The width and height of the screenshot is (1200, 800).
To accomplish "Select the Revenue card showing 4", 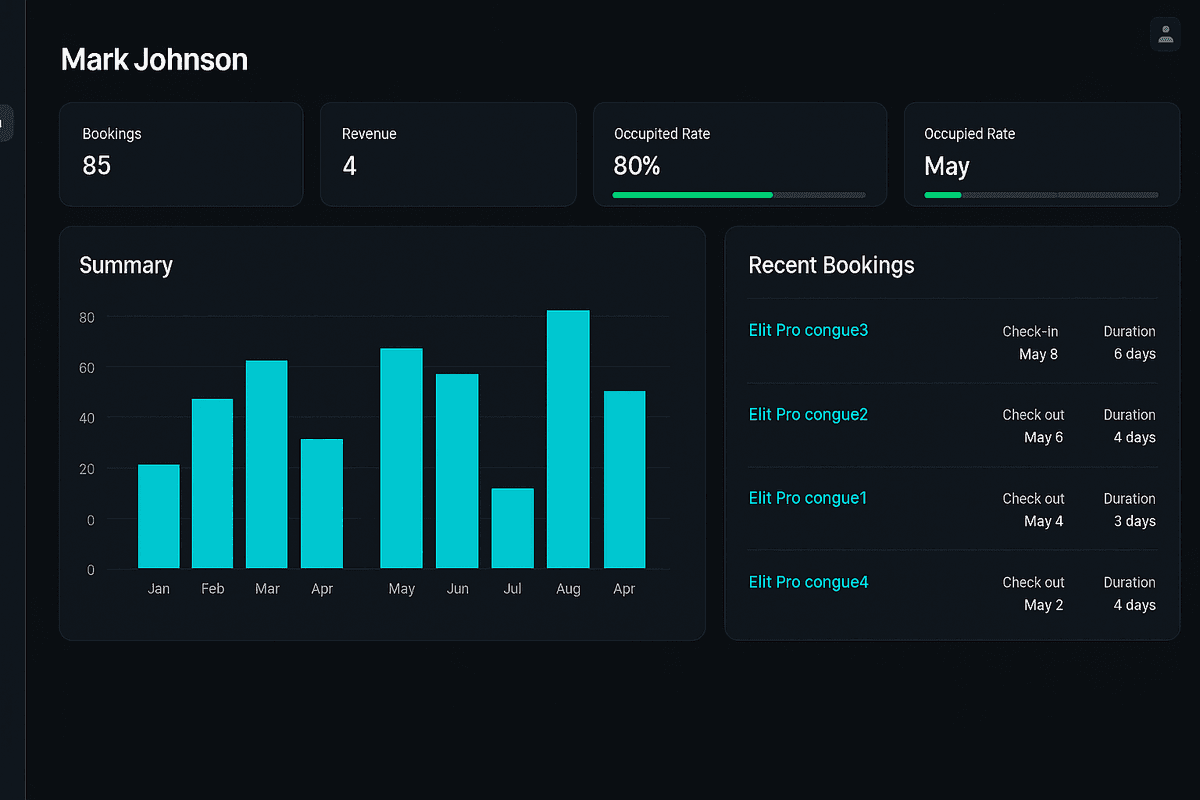I will [448, 154].
